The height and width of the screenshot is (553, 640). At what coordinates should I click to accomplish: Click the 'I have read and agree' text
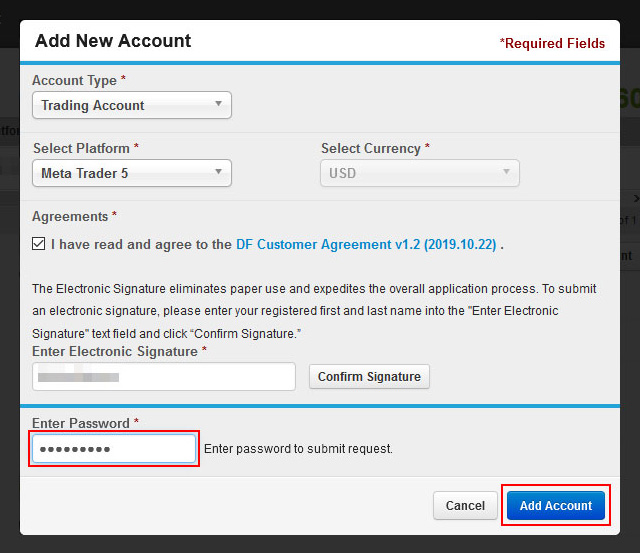[x=141, y=244]
